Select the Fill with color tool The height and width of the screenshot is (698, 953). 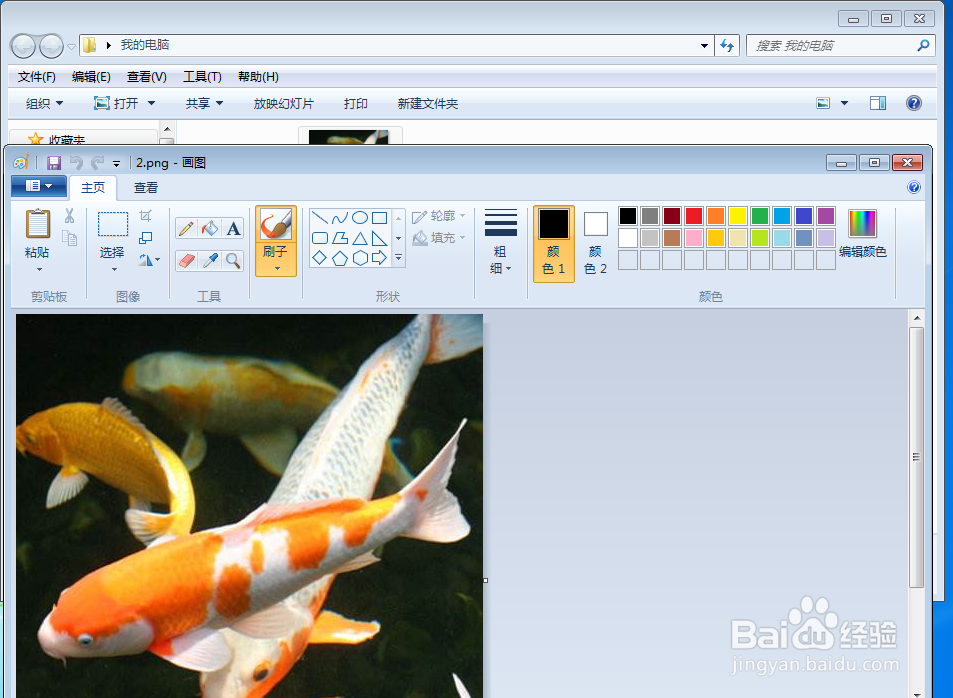pos(208,228)
